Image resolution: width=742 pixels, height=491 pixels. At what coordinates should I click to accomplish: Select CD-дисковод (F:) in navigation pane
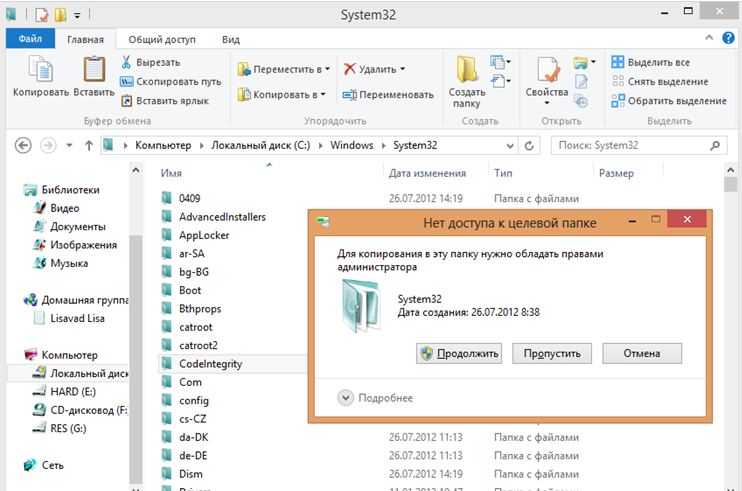point(80,410)
